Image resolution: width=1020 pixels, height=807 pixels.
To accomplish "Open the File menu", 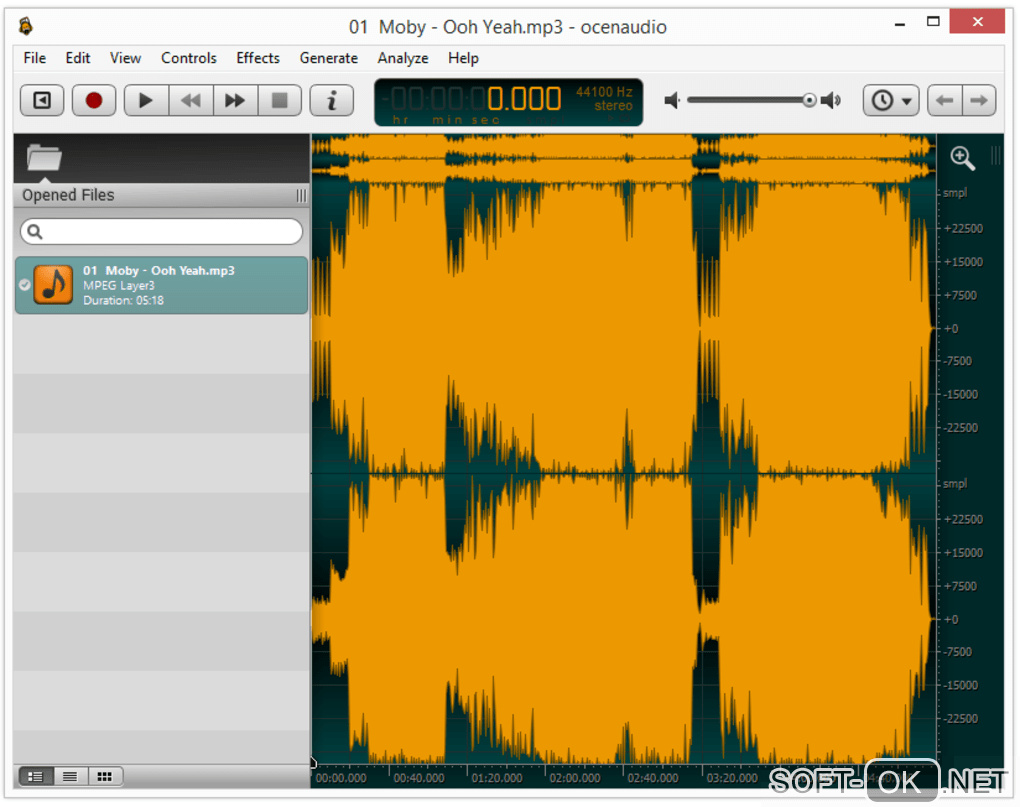I will 34,58.
